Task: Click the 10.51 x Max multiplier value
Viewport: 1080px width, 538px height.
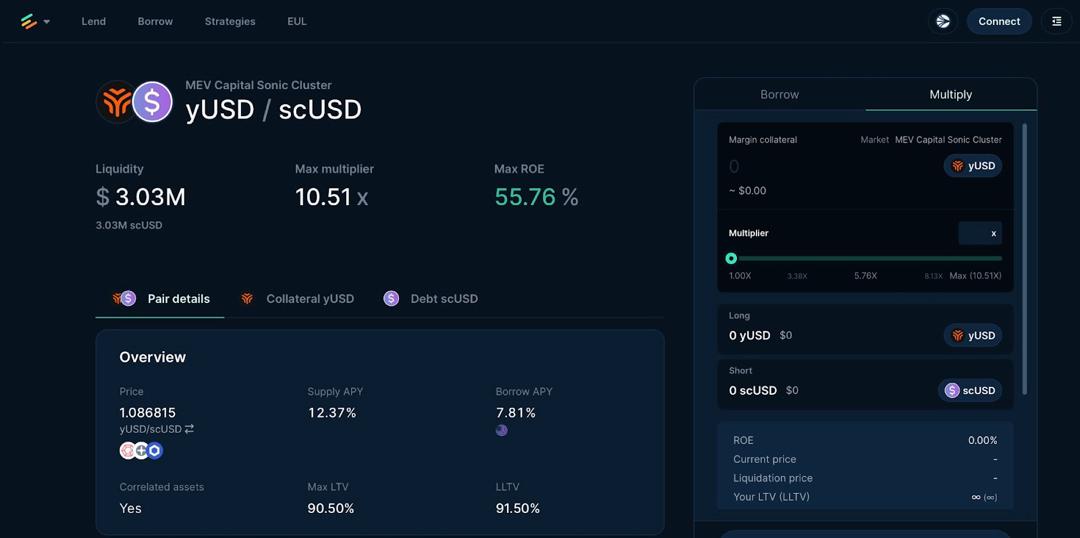Action: click(331, 198)
